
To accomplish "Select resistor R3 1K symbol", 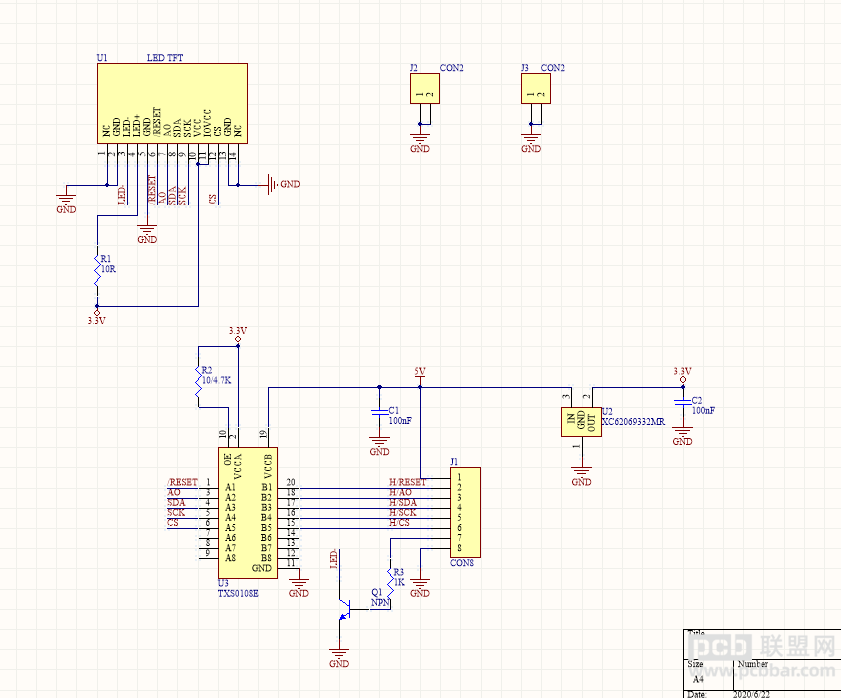I will (x=390, y=584).
